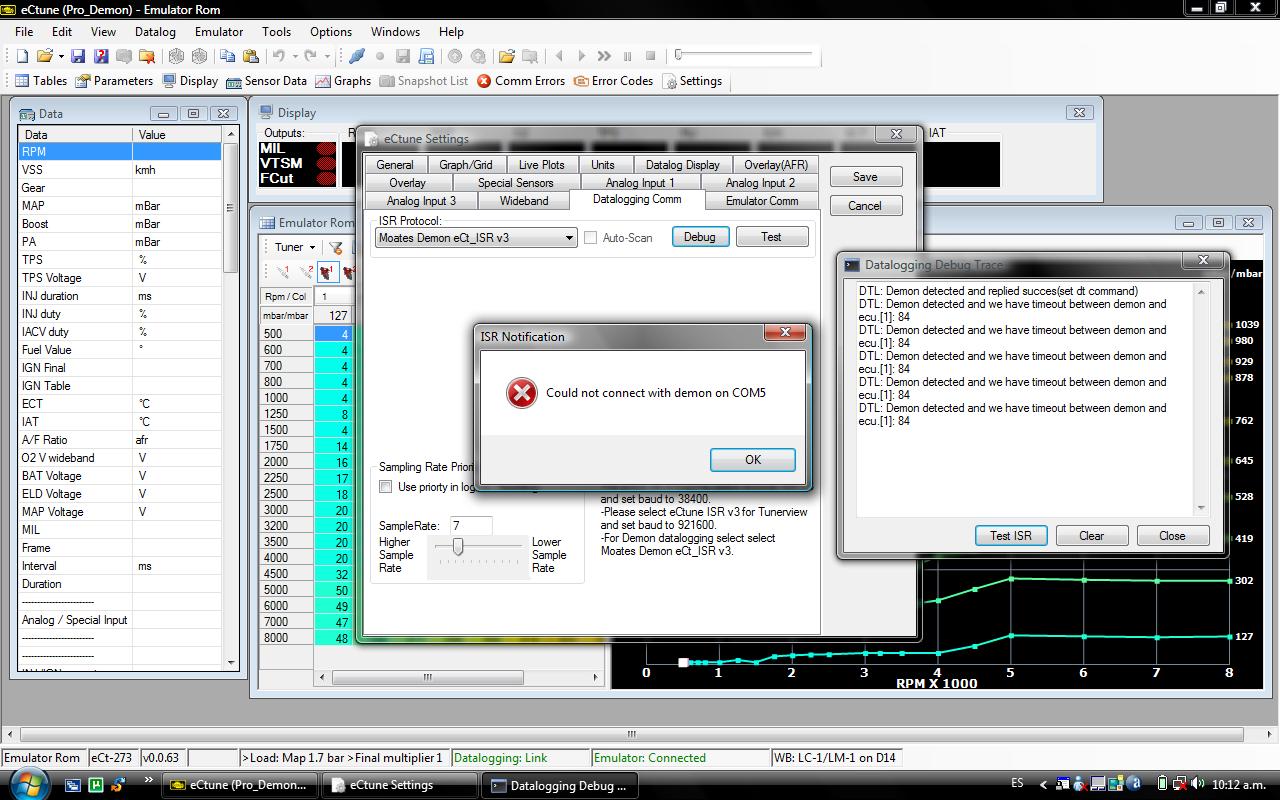Open the Emulator menu

219,32
